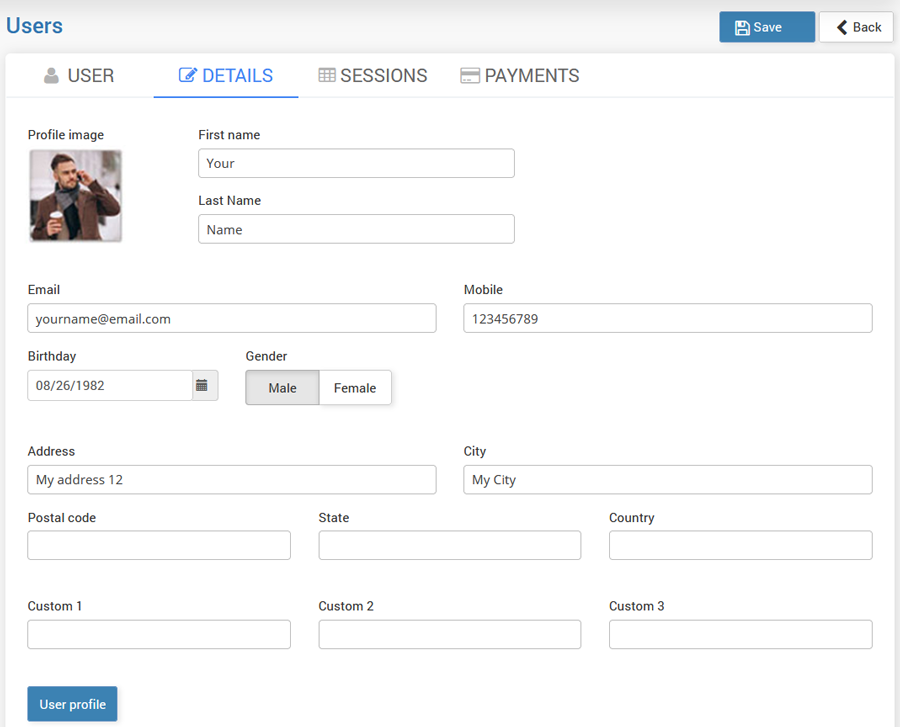Viewport: 900px width, 727px height.
Task: Go Back to the users list
Action: [x=856, y=27]
